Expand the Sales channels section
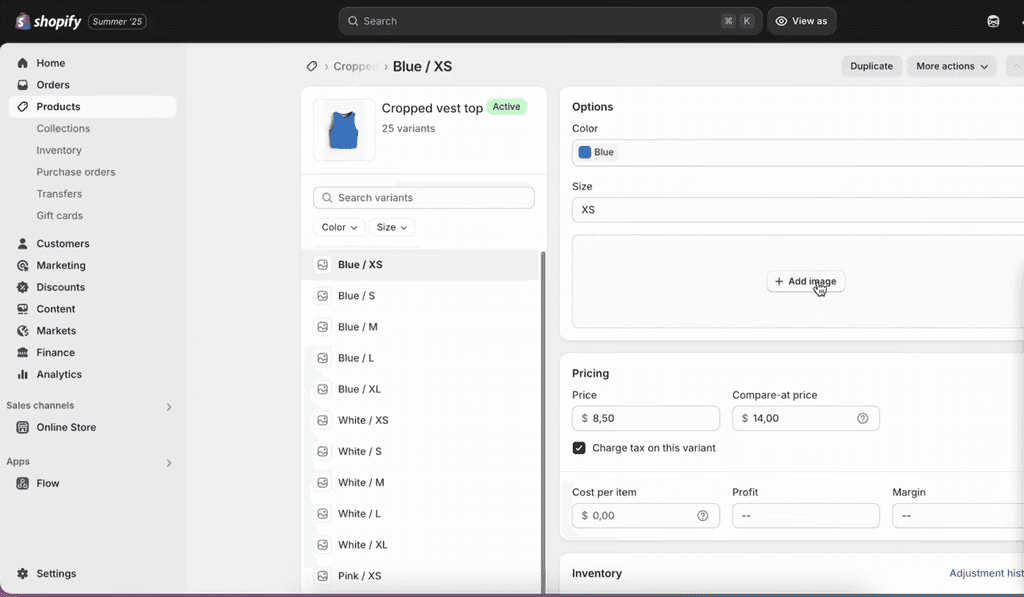This screenshot has height=597, width=1024. [x=169, y=407]
